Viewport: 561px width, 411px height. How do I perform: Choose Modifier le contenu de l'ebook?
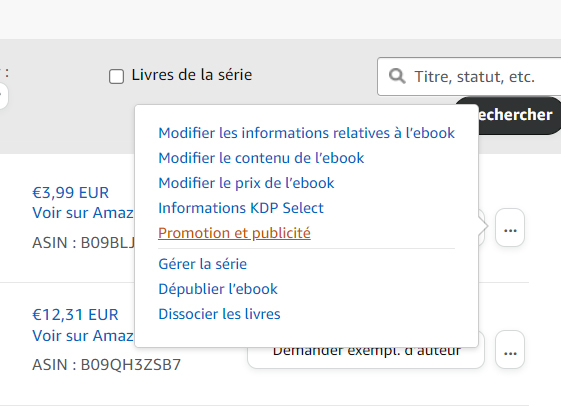pyautogui.click(x=261, y=158)
